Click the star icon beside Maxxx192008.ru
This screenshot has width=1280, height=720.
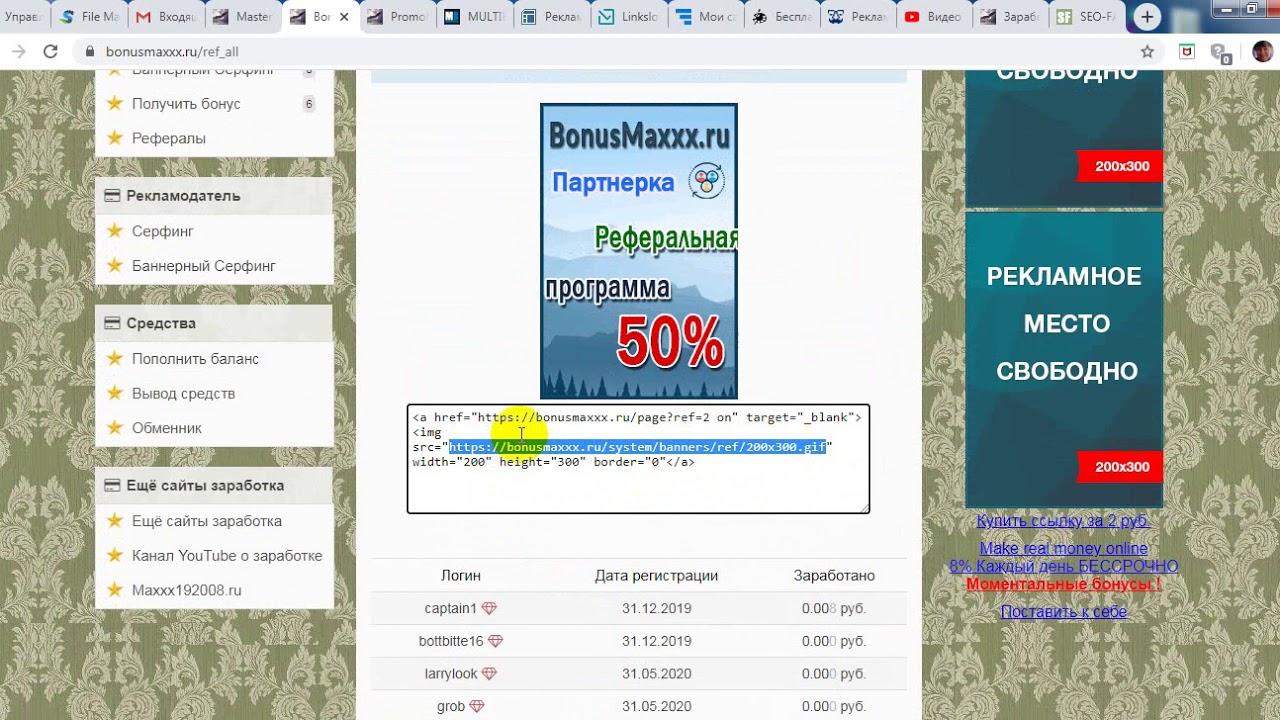(115, 590)
